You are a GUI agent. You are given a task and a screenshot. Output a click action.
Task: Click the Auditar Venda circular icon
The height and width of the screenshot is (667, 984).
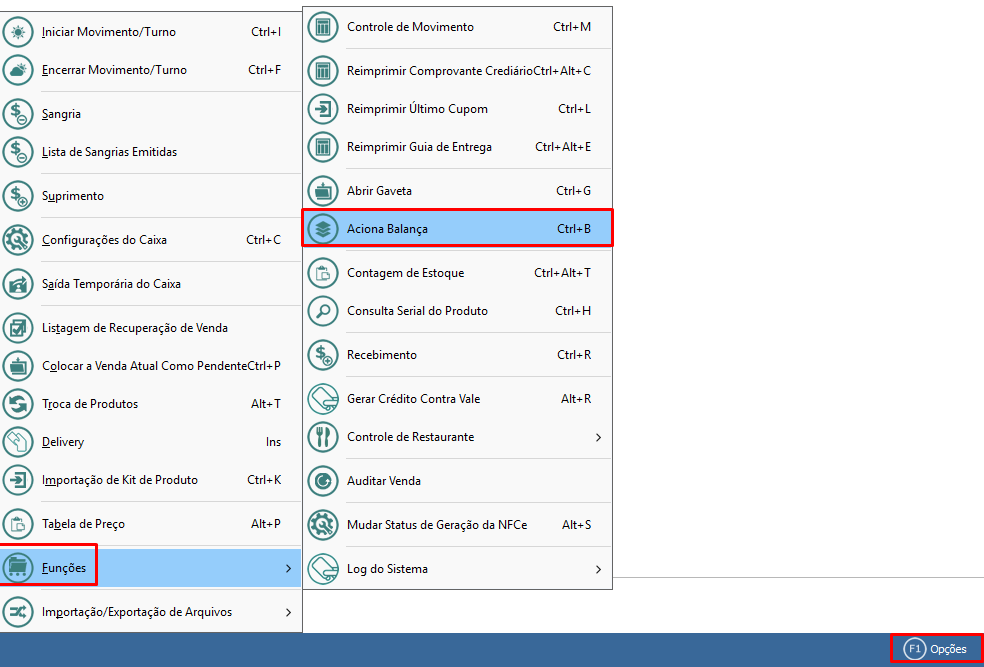pyautogui.click(x=323, y=481)
